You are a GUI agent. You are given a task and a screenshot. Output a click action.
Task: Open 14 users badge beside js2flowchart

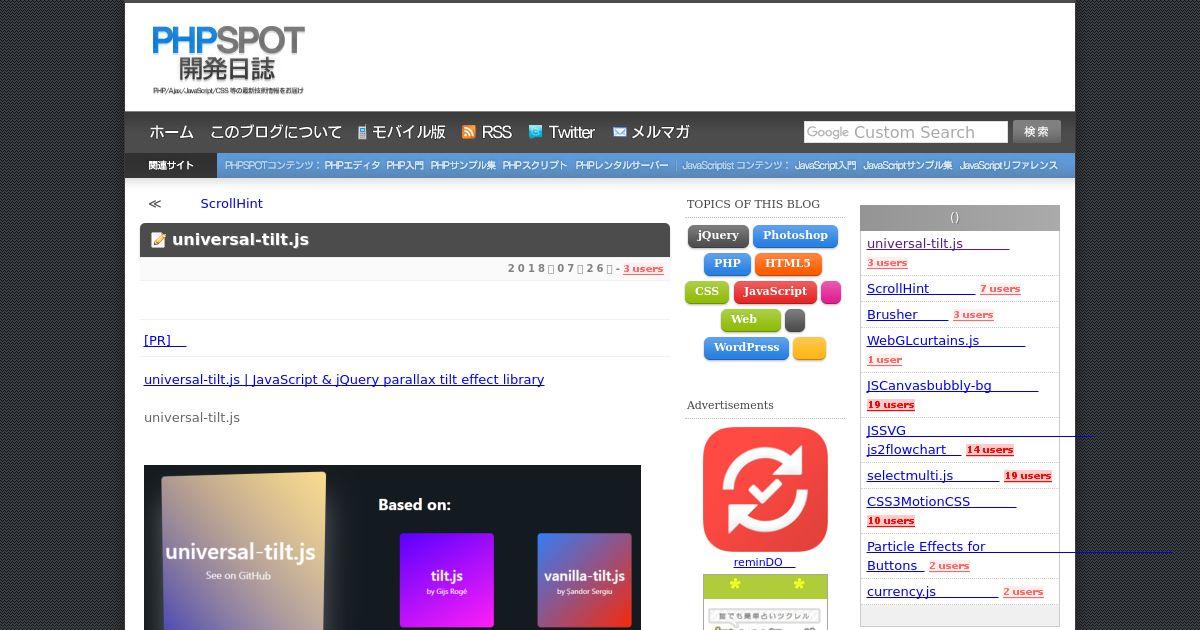(x=990, y=450)
